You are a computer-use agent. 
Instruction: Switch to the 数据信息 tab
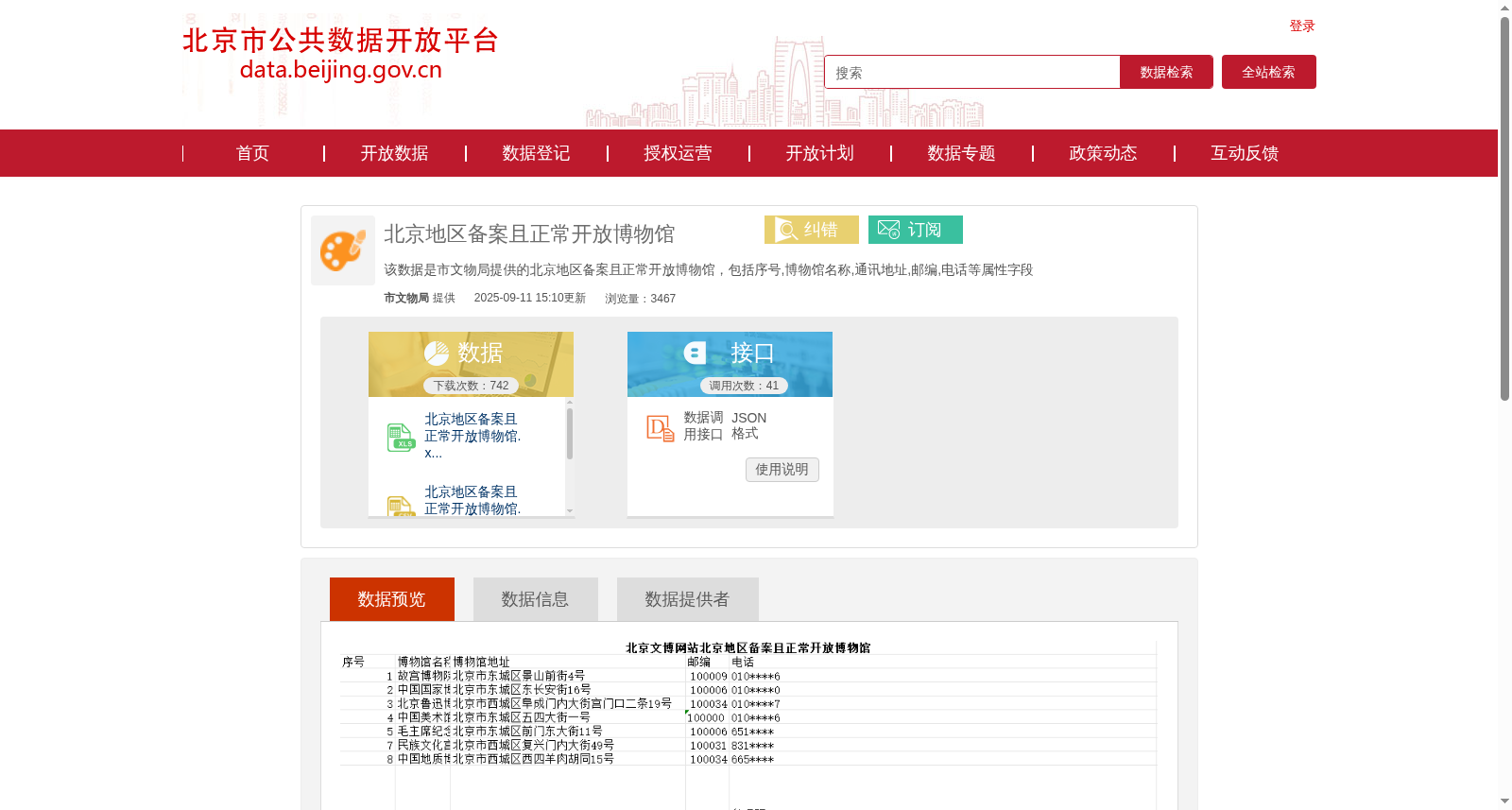(536, 599)
